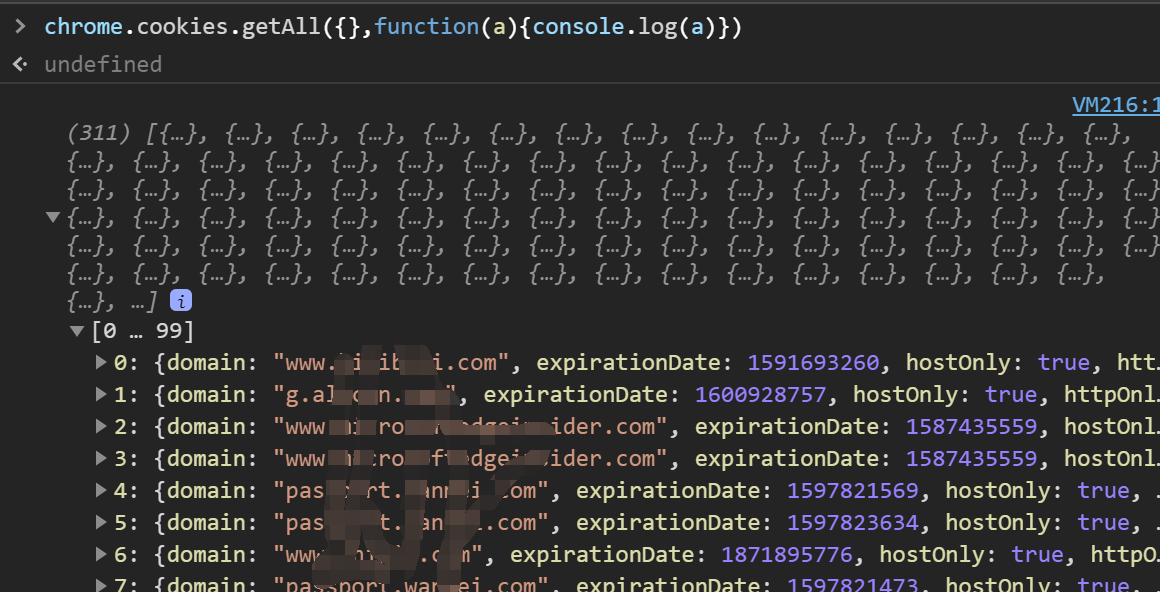Collapse the logged (311) array
The image size is (1160, 592).
click(53, 218)
